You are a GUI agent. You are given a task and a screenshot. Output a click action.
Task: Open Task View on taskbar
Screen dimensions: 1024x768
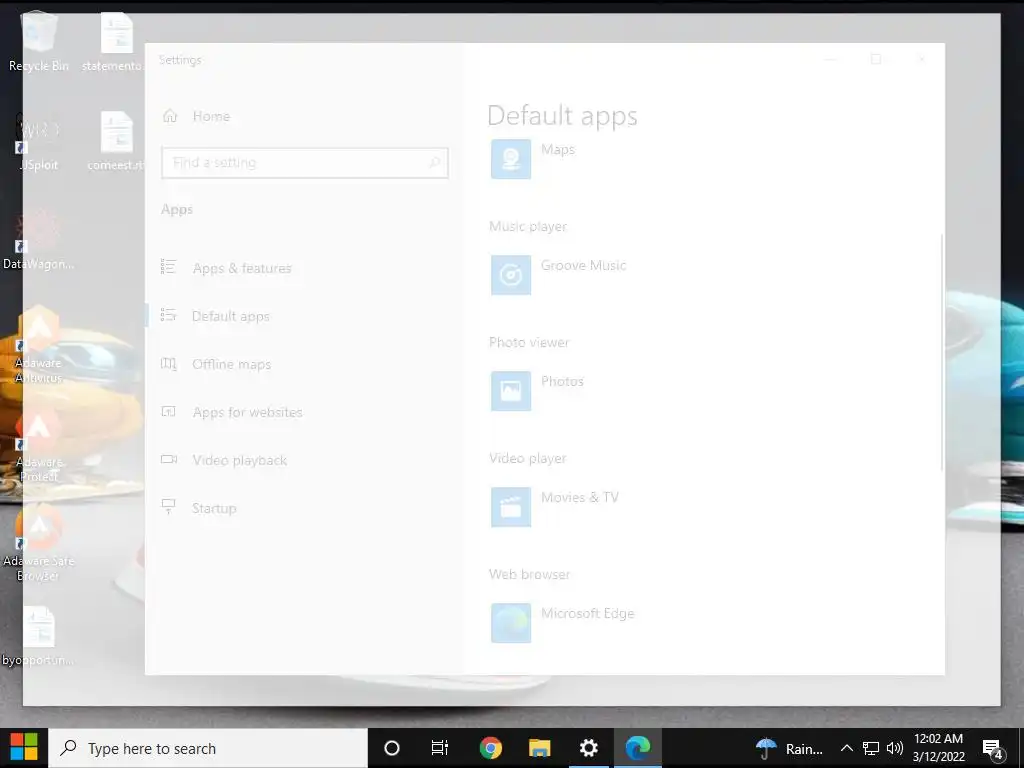440,748
